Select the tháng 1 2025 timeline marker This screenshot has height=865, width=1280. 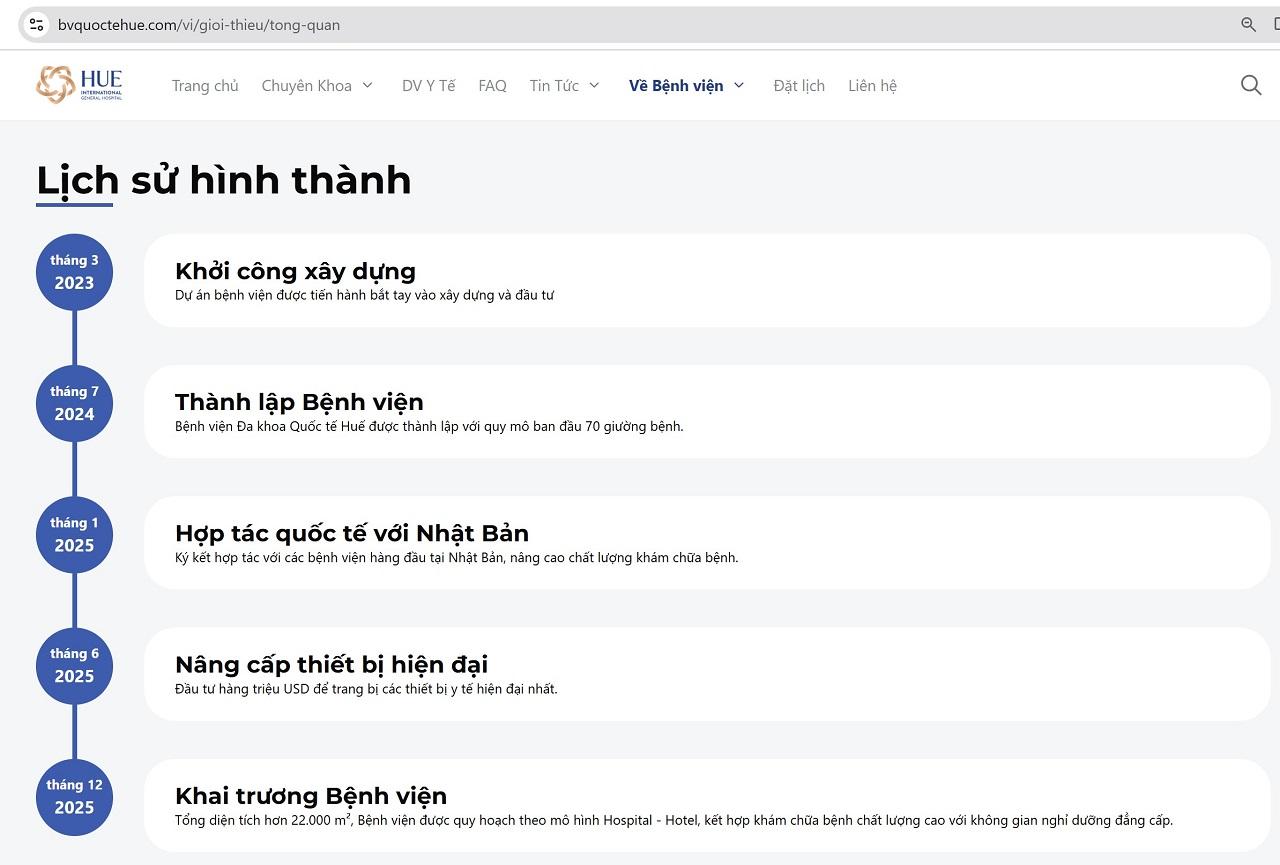coord(74,534)
